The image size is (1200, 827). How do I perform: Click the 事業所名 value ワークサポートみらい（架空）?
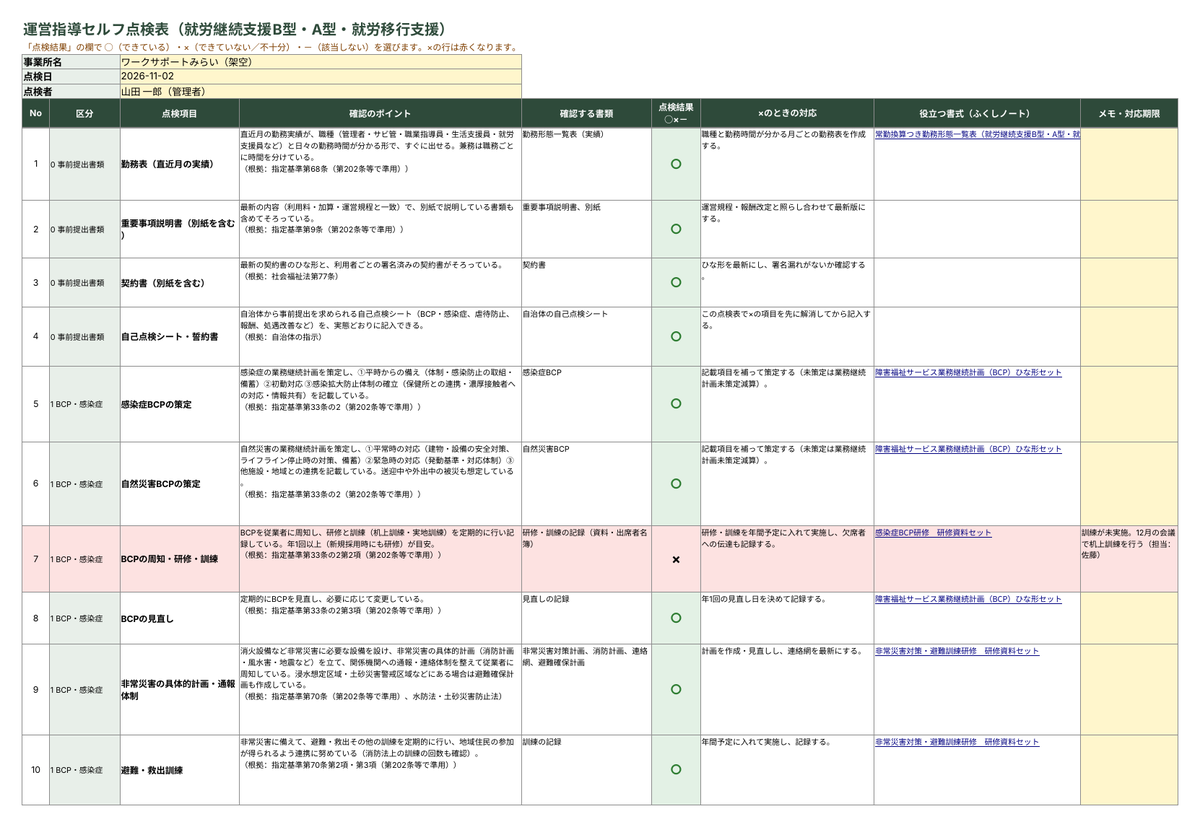(320, 61)
